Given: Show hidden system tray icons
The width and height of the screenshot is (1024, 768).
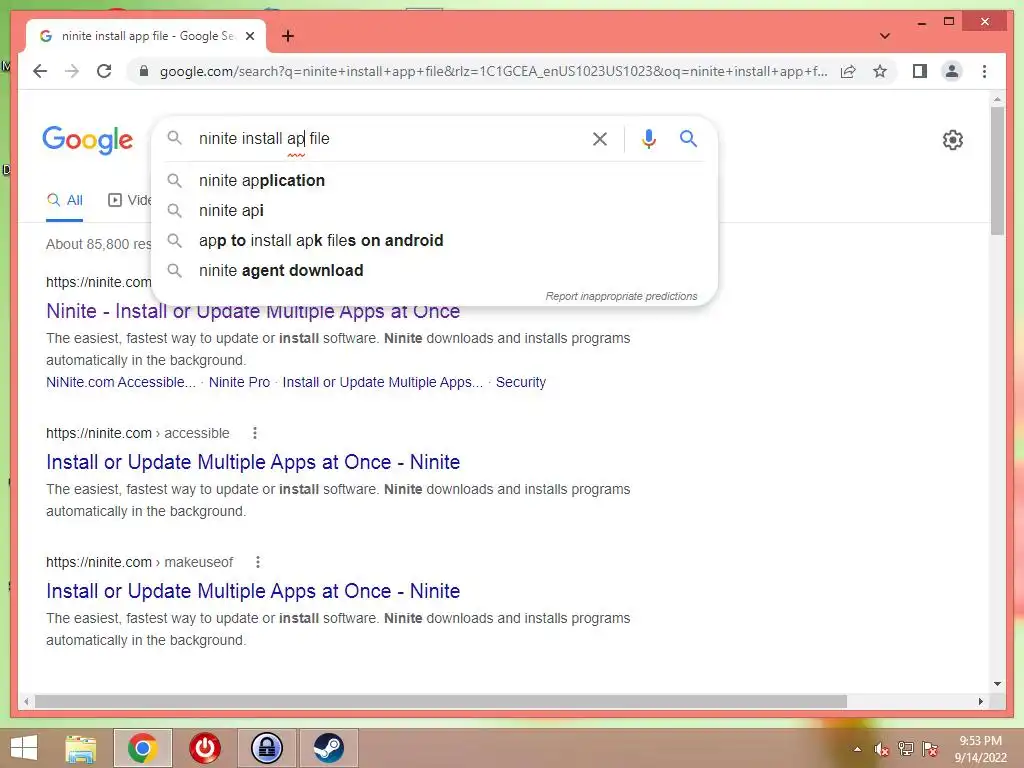Looking at the screenshot, I should (x=857, y=749).
